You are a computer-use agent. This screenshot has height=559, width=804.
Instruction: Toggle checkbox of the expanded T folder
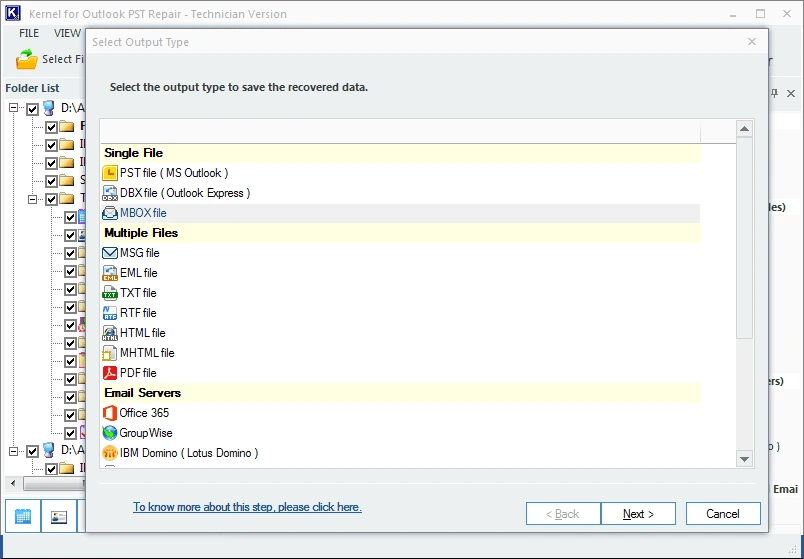coord(51,199)
